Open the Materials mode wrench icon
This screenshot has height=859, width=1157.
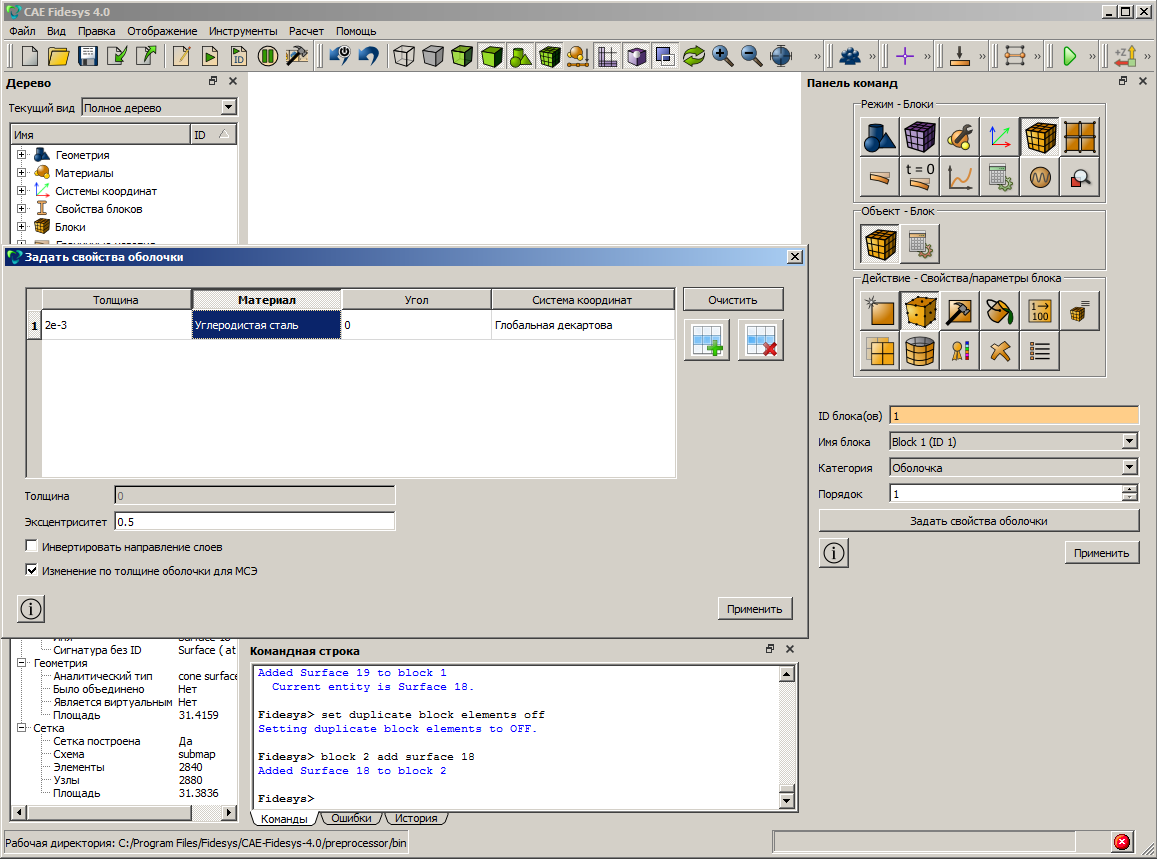point(959,137)
